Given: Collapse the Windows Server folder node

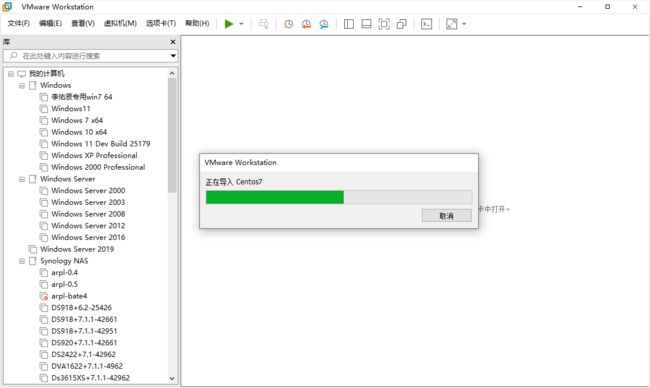Looking at the screenshot, I should (x=22, y=179).
